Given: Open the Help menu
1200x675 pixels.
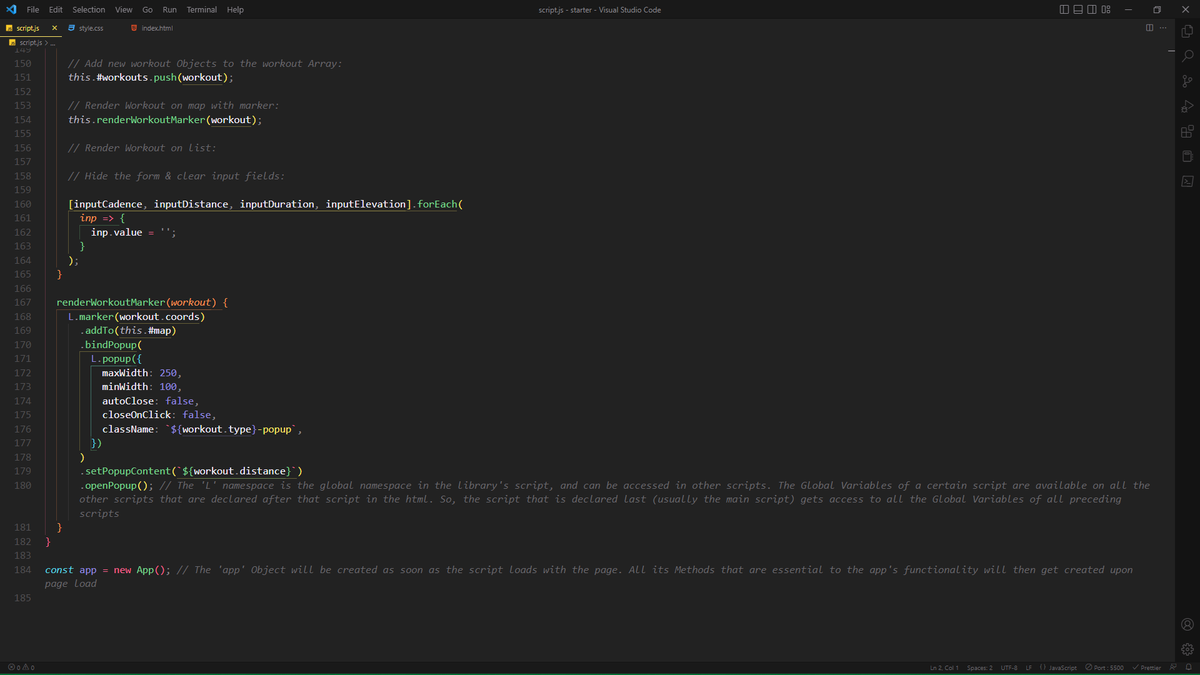Looking at the screenshot, I should (x=235, y=9).
